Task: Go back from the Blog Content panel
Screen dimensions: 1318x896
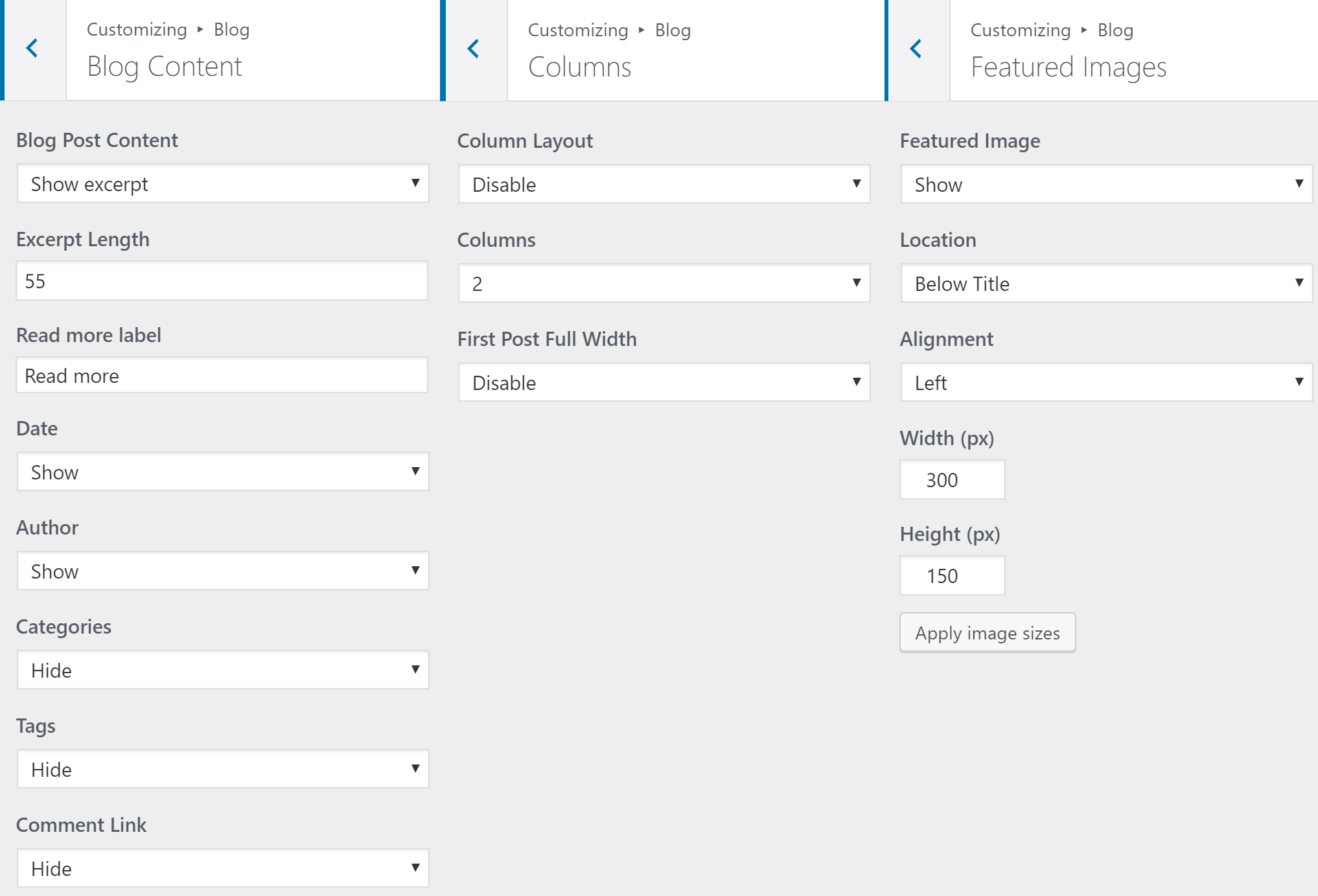Action: click(32, 49)
